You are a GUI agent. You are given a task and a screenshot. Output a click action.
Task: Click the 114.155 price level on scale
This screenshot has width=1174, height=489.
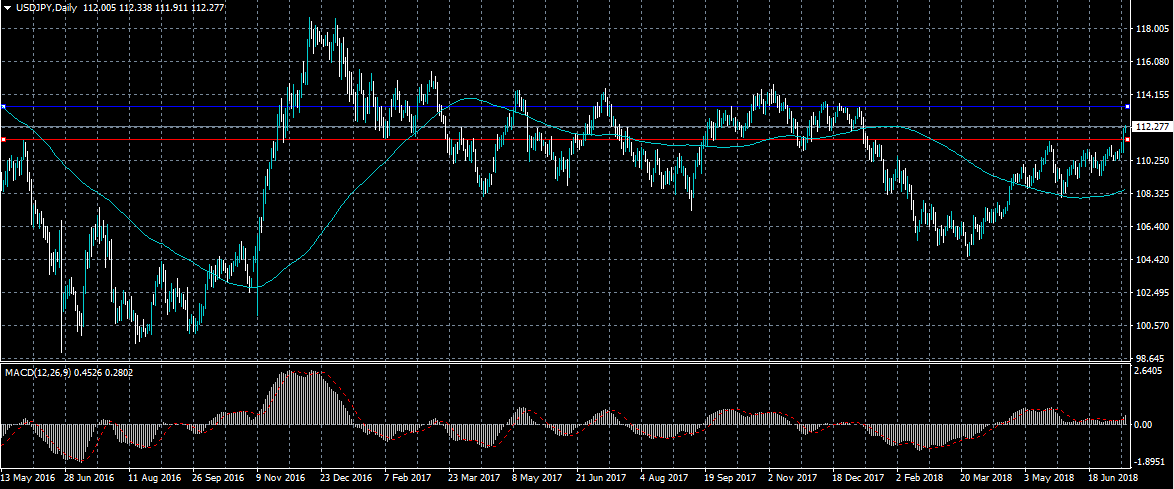coord(1153,95)
